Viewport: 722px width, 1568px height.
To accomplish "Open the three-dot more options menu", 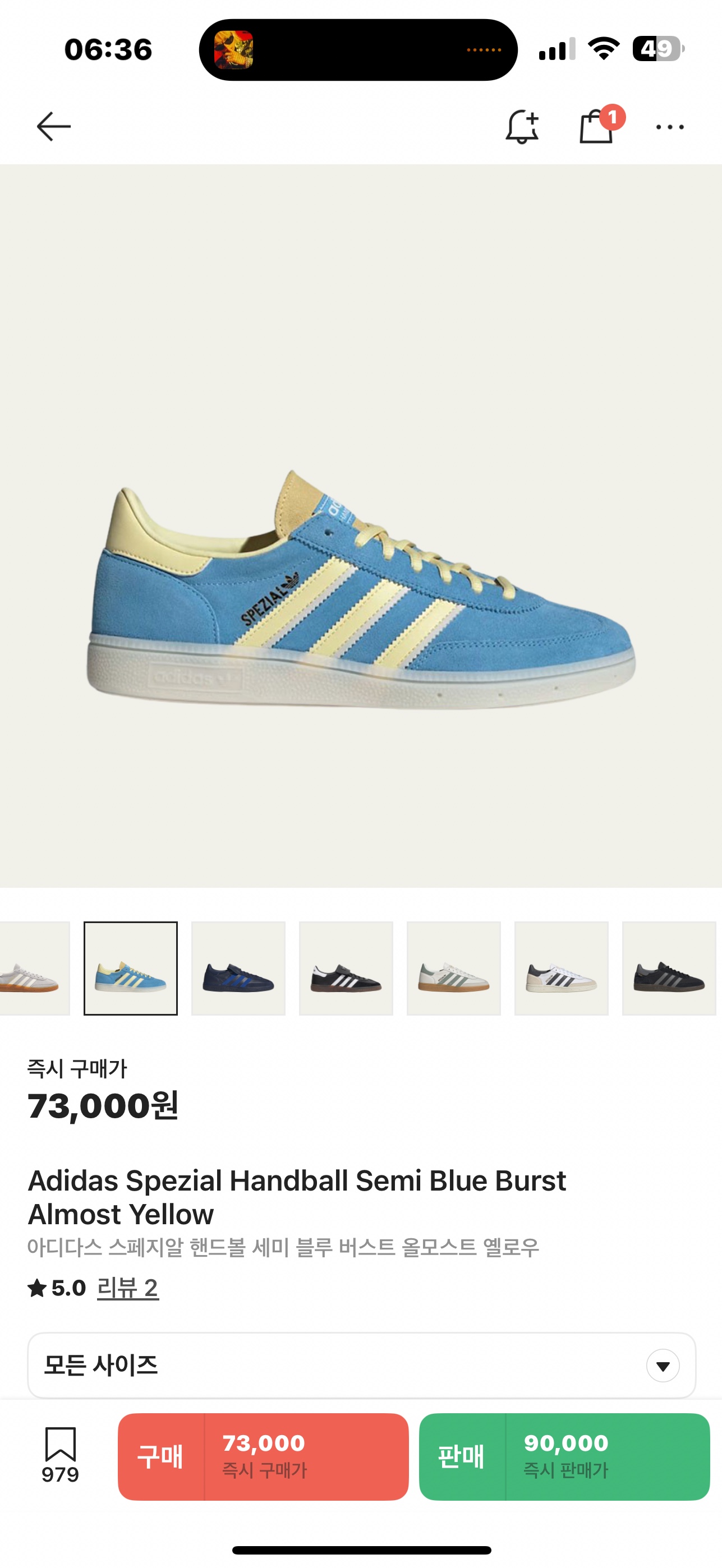I will (x=670, y=127).
